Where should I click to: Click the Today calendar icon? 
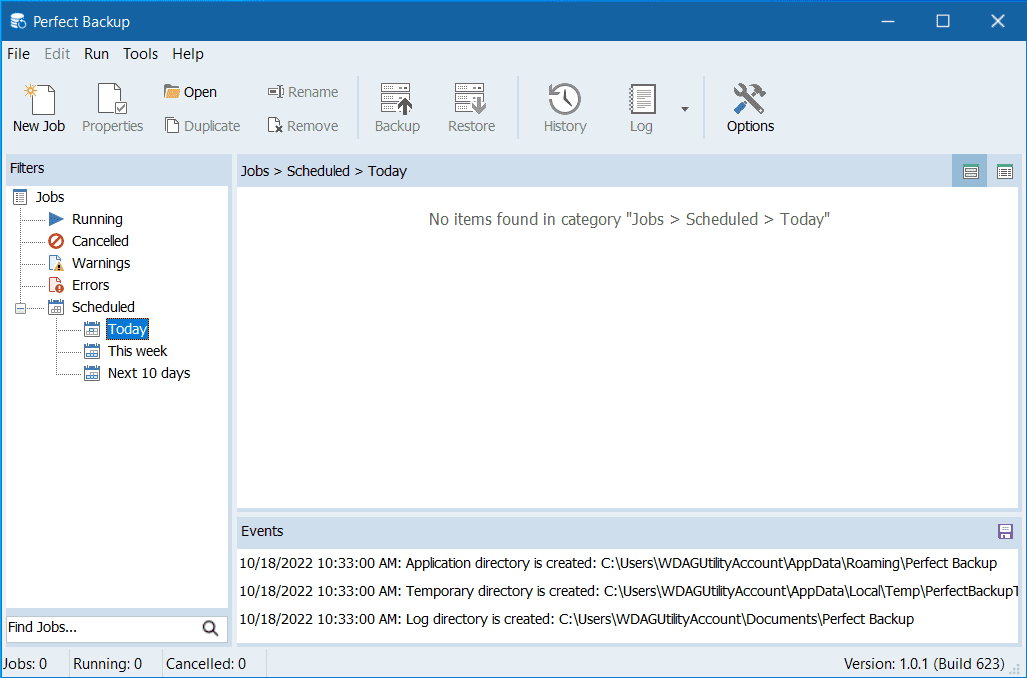92,329
